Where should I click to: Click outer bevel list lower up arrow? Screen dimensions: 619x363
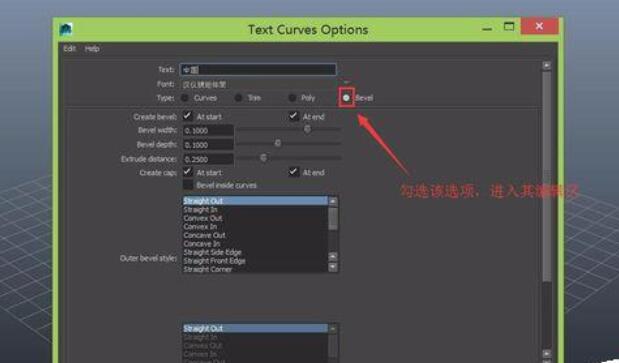coord(333,256)
